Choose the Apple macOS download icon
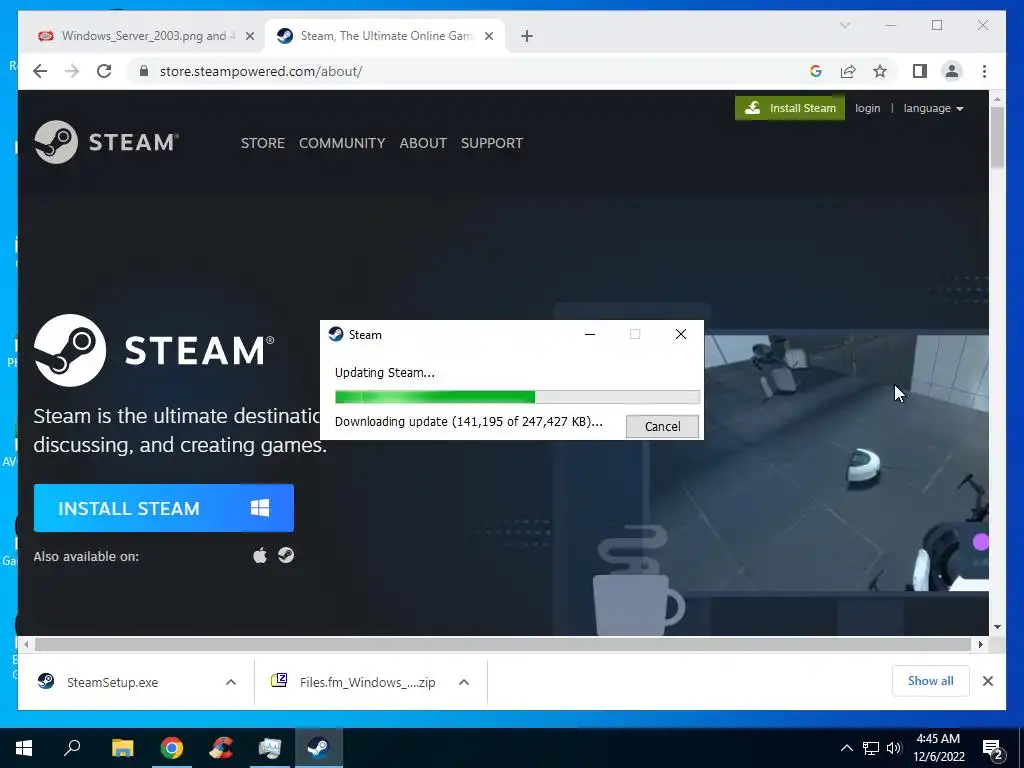 260,555
